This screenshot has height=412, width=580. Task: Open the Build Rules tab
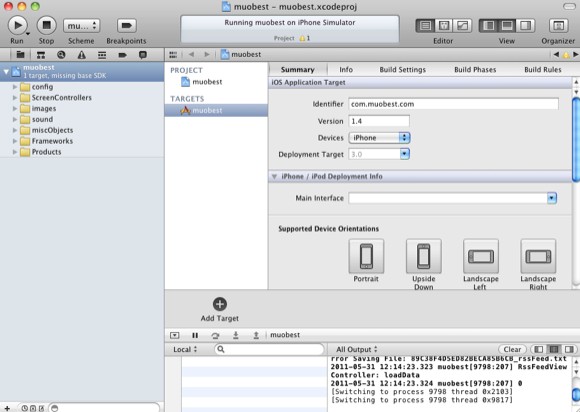click(x=543, y=70)
